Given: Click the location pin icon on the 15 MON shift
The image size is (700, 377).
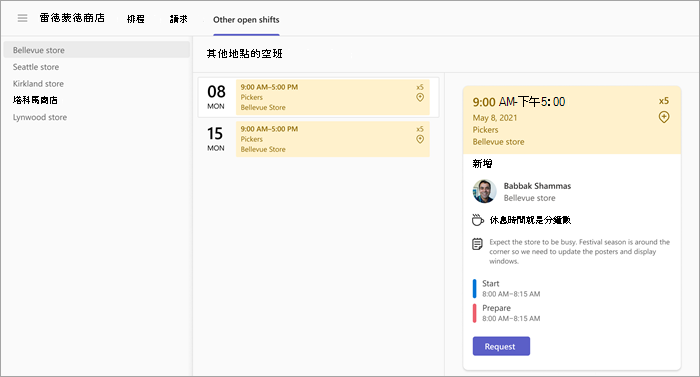Looking at the screenshot, I should coord(420,139).
